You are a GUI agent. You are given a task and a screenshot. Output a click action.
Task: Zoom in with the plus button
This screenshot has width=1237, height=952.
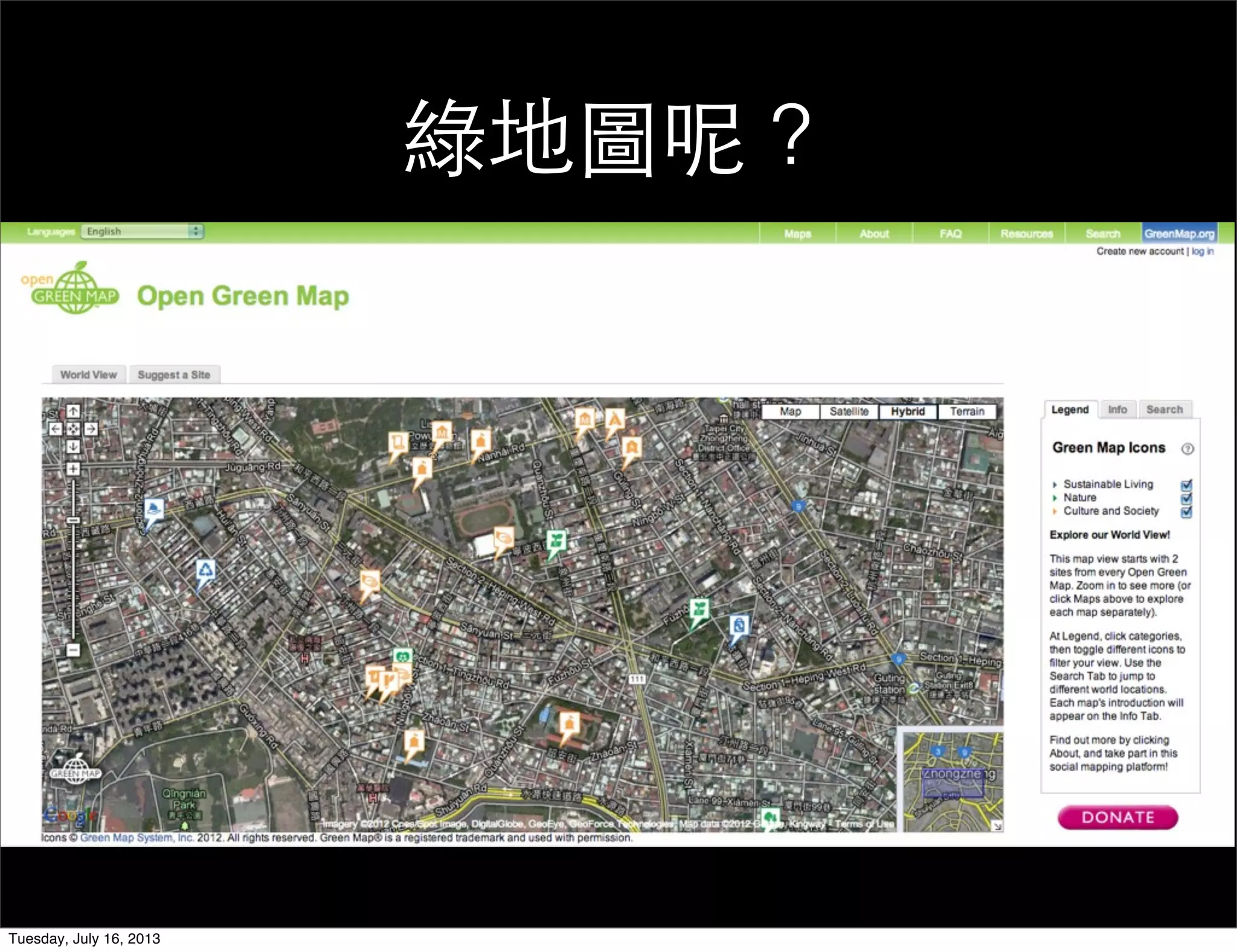click(x=73, y=469)
